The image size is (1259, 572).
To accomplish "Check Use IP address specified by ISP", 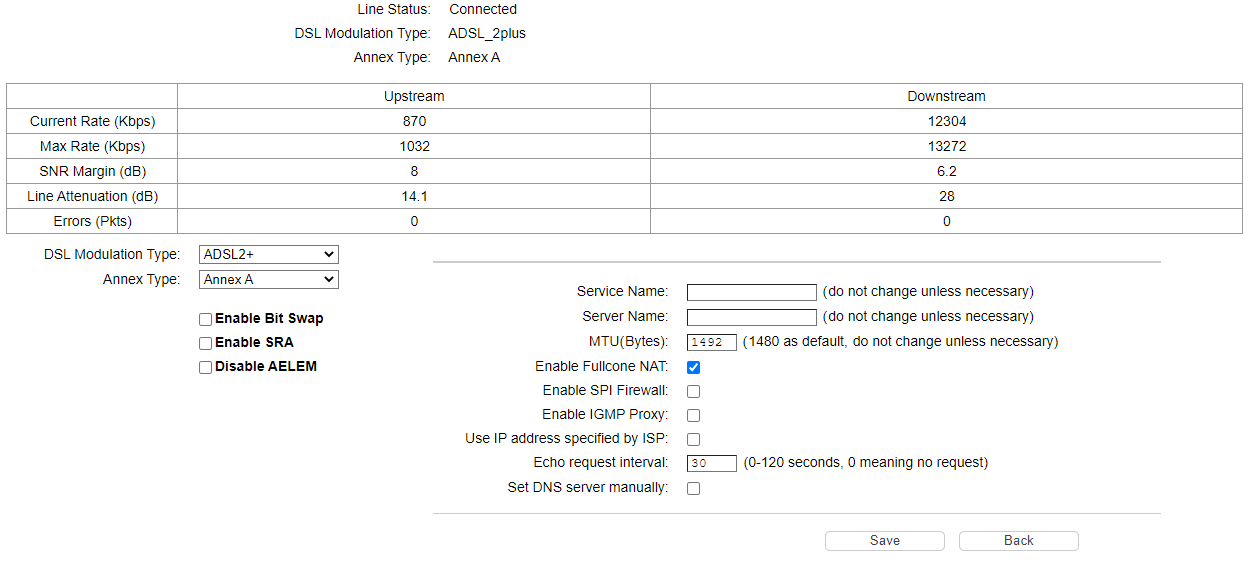I will point(693,439).
